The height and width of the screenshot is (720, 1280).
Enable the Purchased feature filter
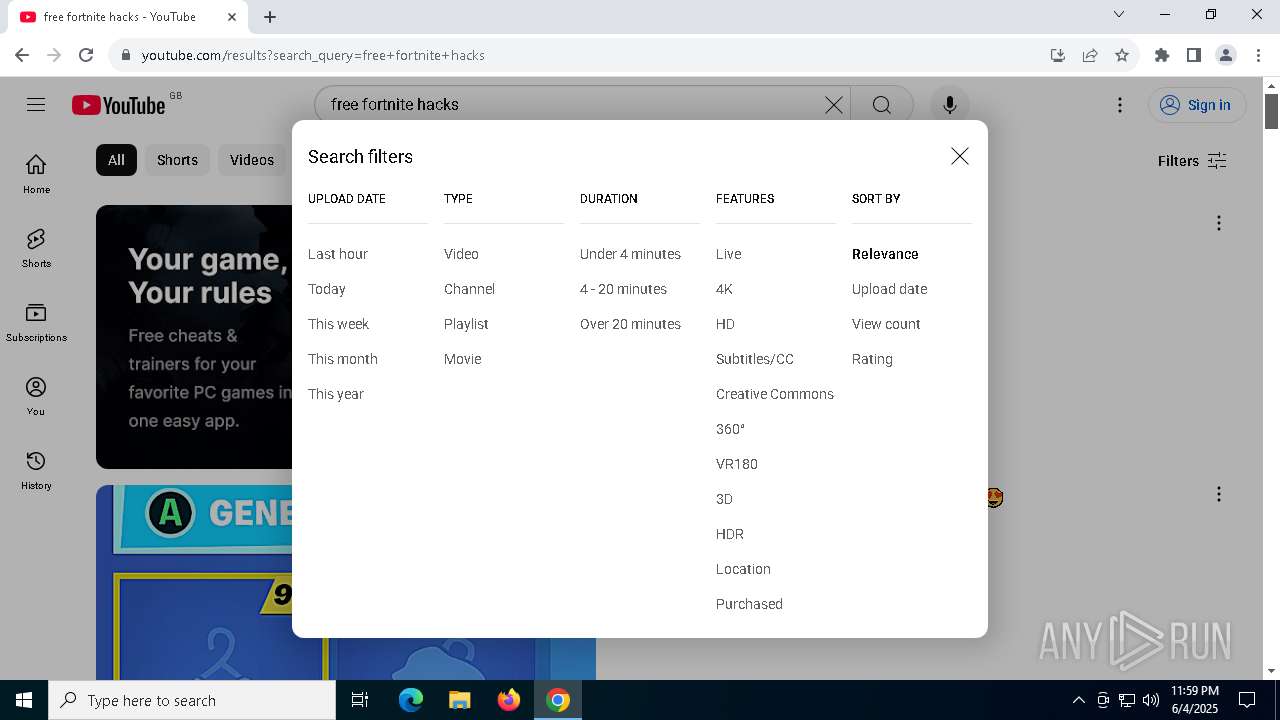(x=749, y=604)
